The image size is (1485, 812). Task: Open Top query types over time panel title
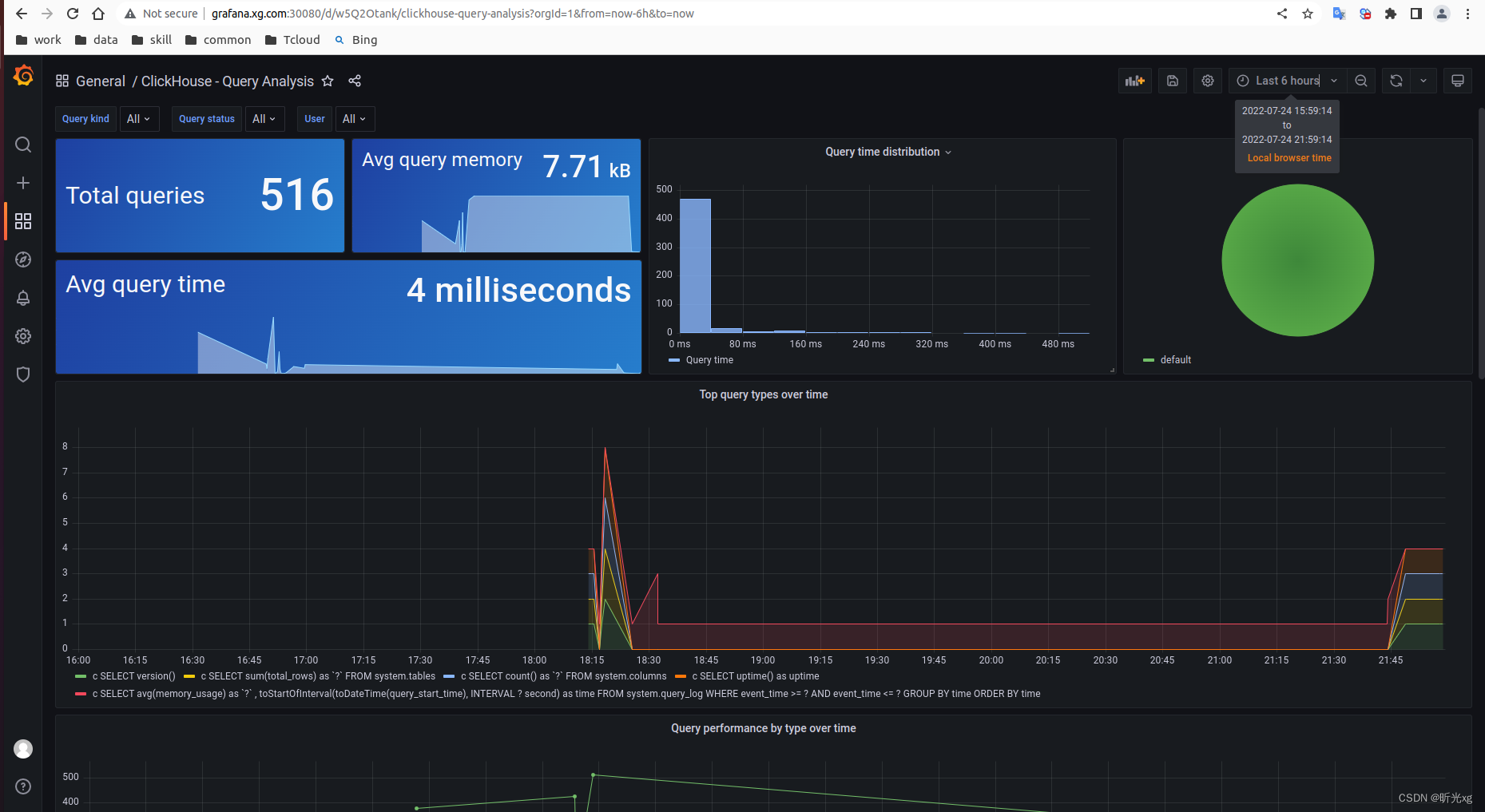click(763, 394)
